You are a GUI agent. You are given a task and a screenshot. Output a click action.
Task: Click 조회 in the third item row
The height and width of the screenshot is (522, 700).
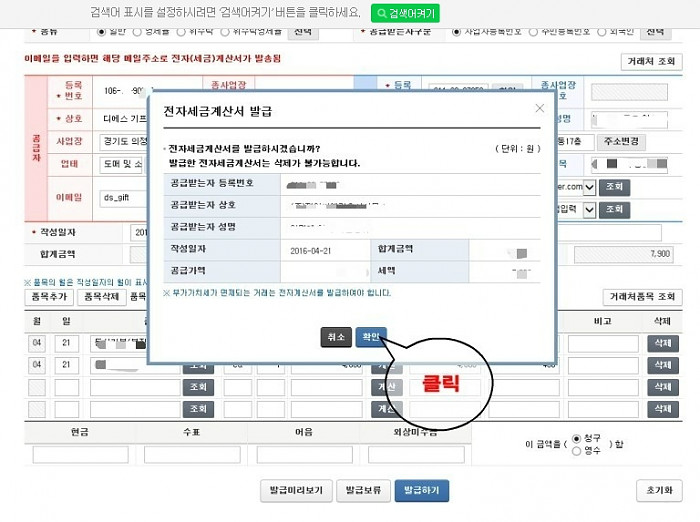click(x=198, y=387)
